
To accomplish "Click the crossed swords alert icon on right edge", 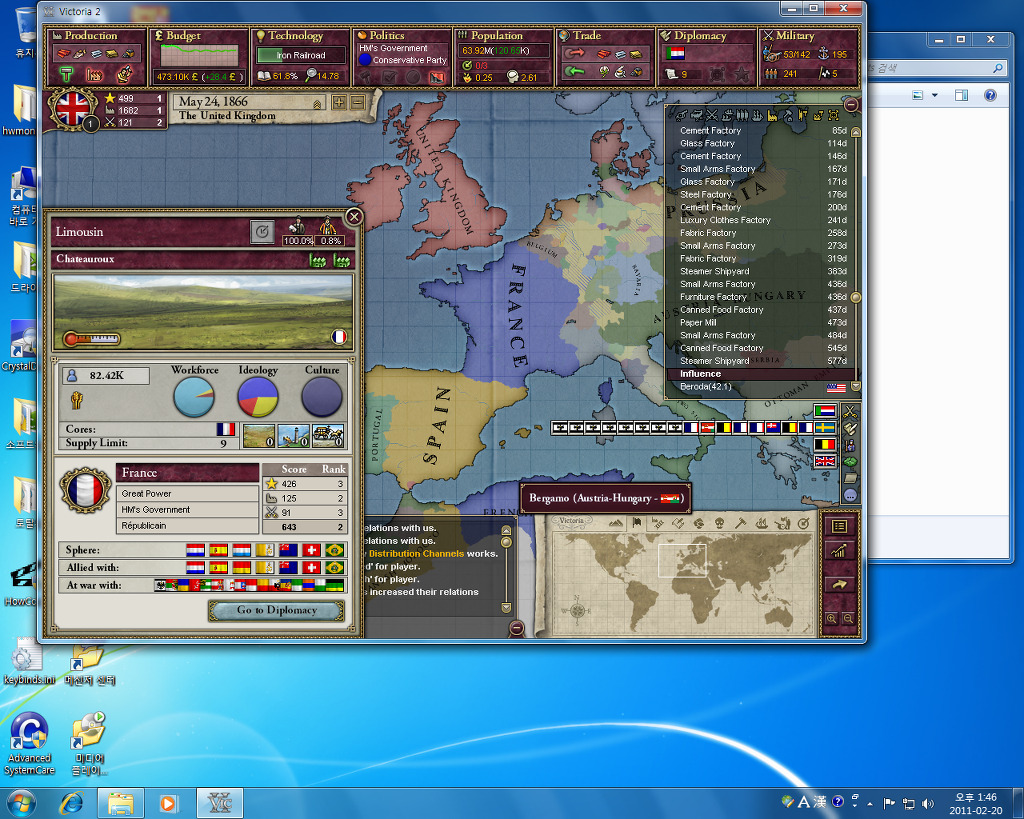I will point(850,412).
